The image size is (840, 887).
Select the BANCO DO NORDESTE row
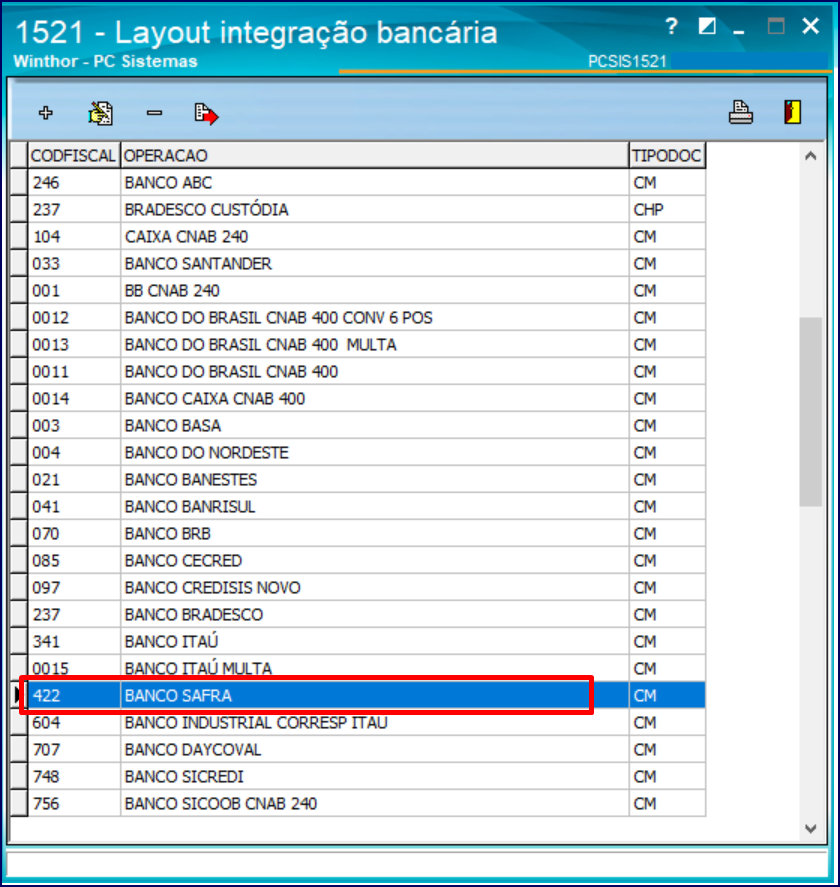point(367,453)
